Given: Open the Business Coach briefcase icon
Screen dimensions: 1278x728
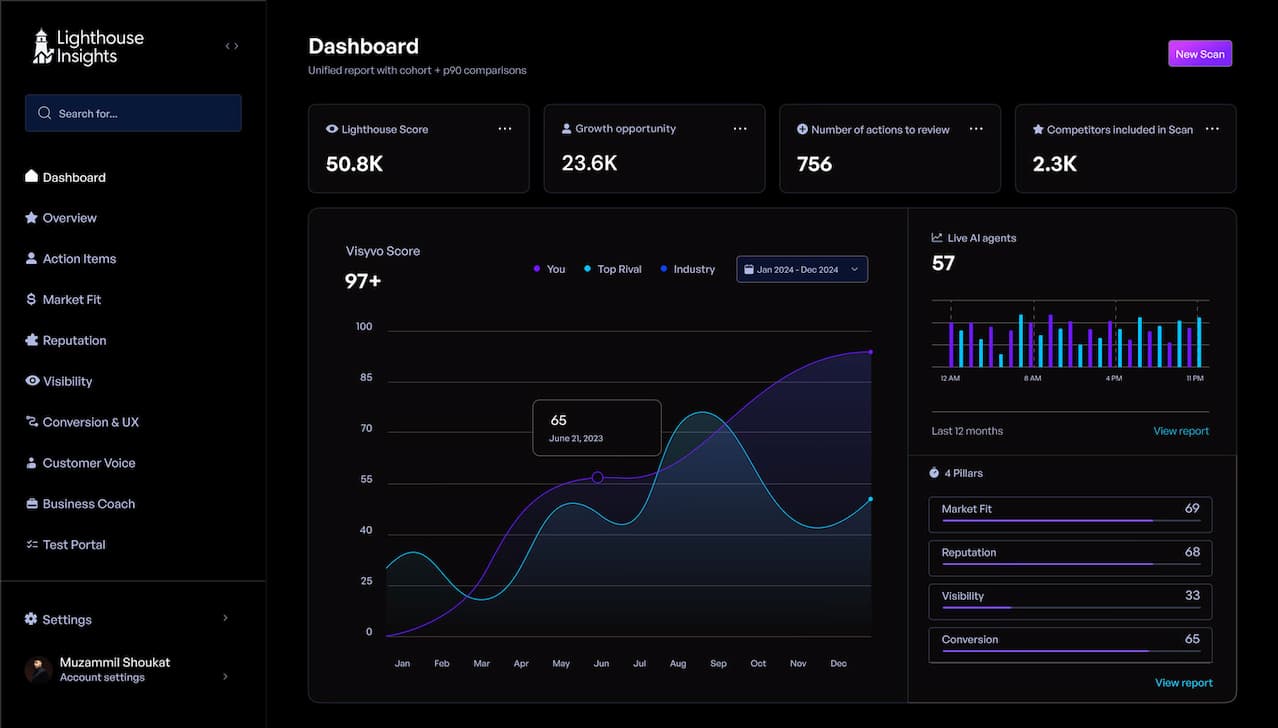Looking at the screenshot, I should pos(31,503).
